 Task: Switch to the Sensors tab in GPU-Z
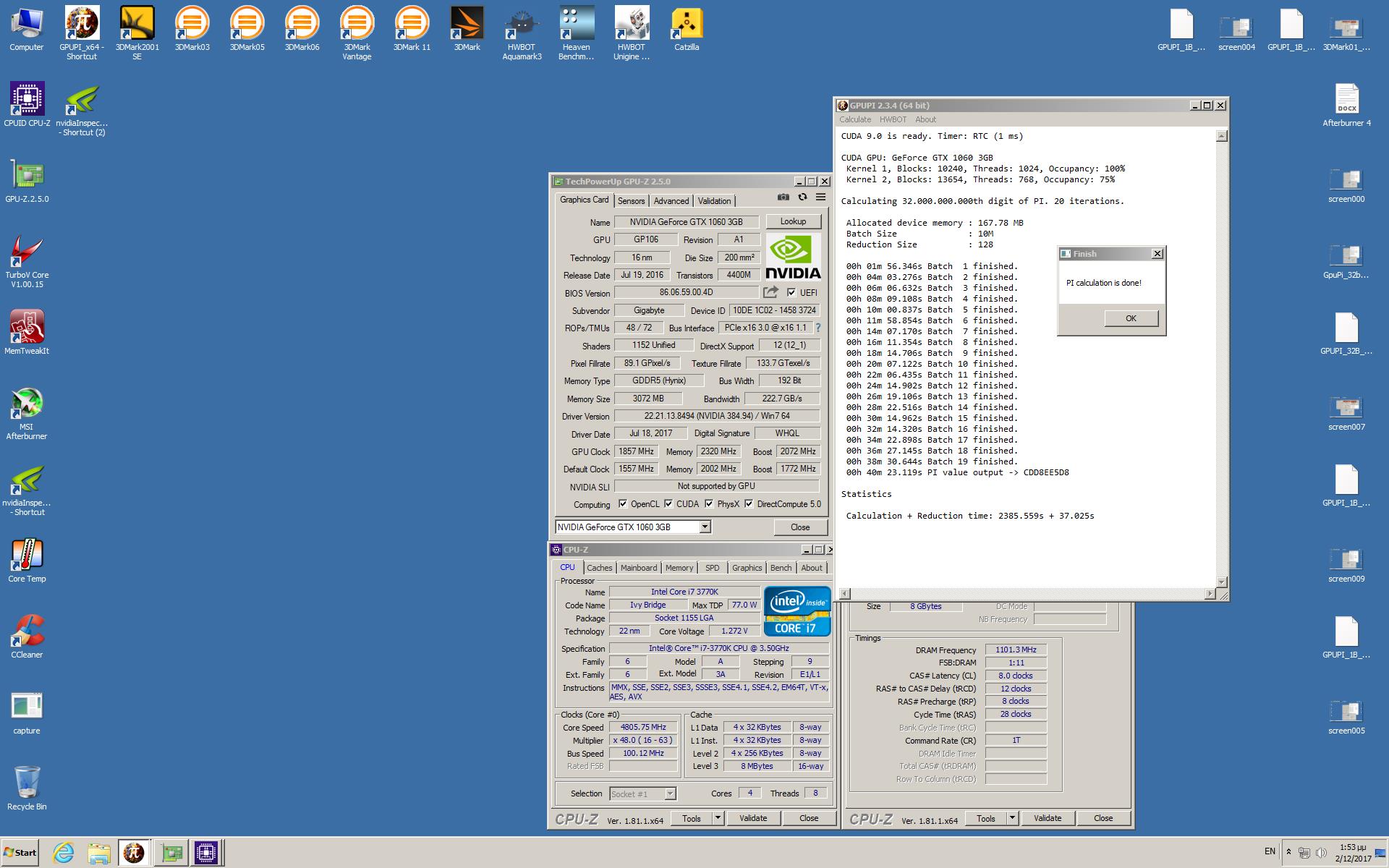631,201
